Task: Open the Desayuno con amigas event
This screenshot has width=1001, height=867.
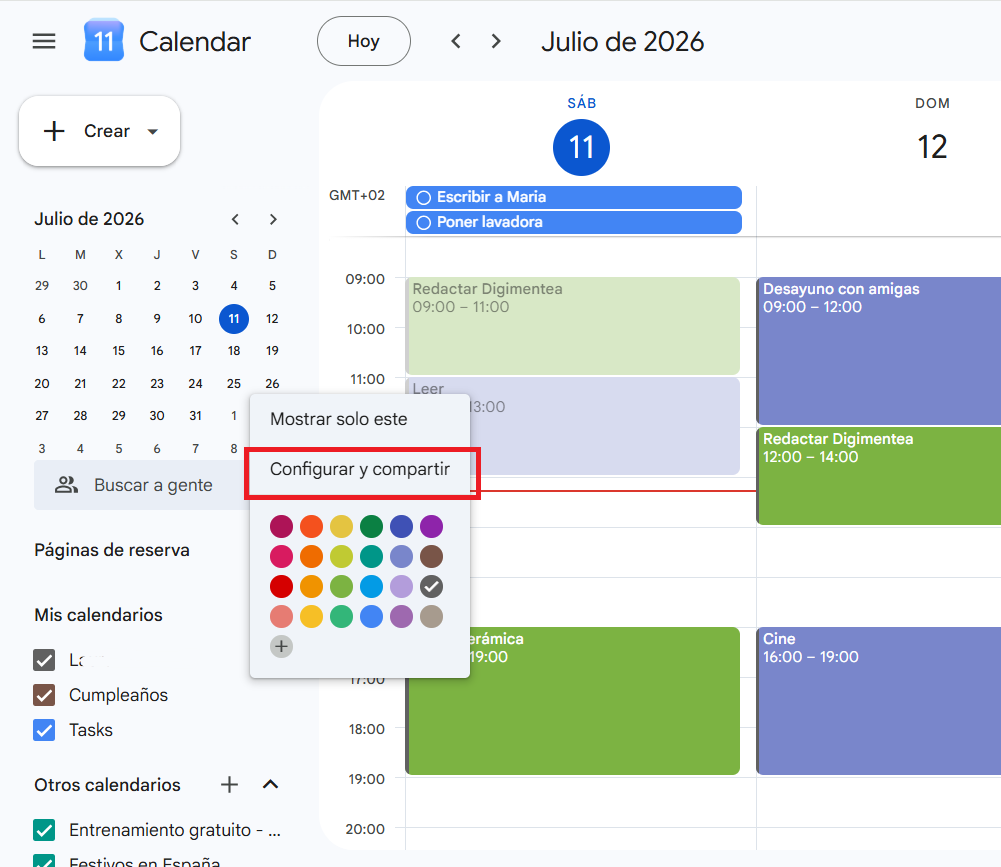Action: (x=878, y=351)
